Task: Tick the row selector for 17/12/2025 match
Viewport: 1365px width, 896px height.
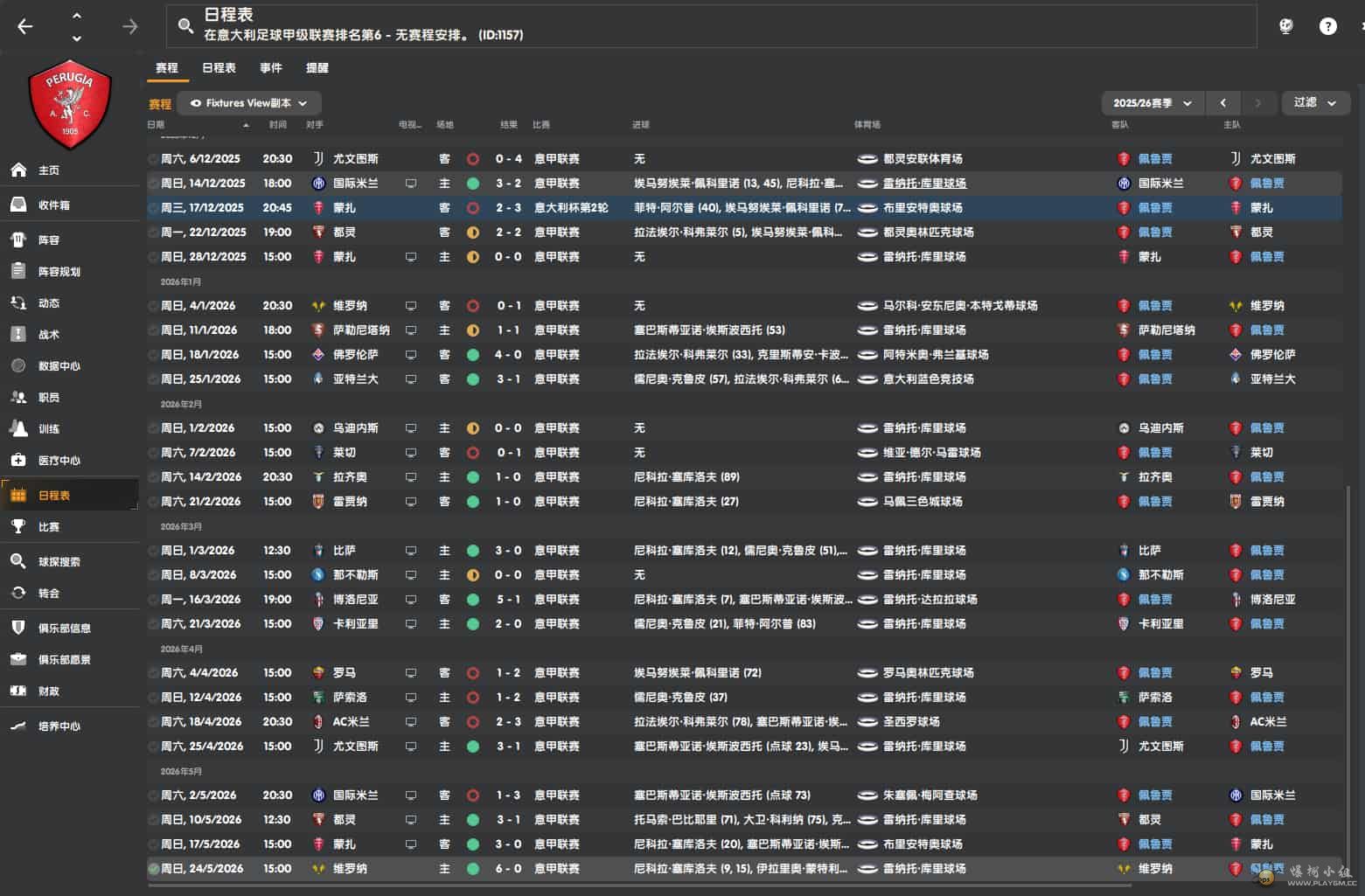Action: [154, 208]
